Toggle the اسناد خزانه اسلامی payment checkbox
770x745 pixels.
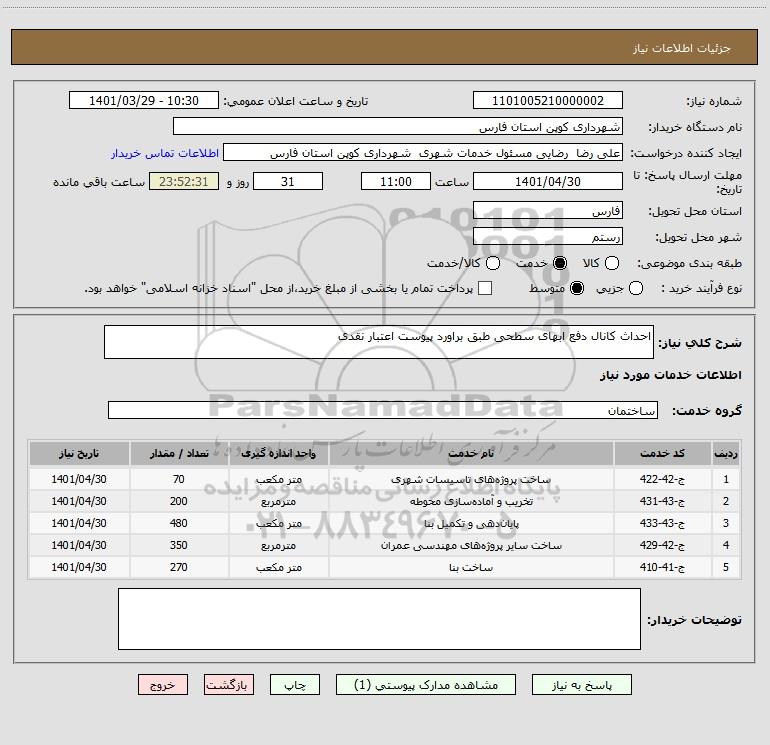[x=485, y=288]
